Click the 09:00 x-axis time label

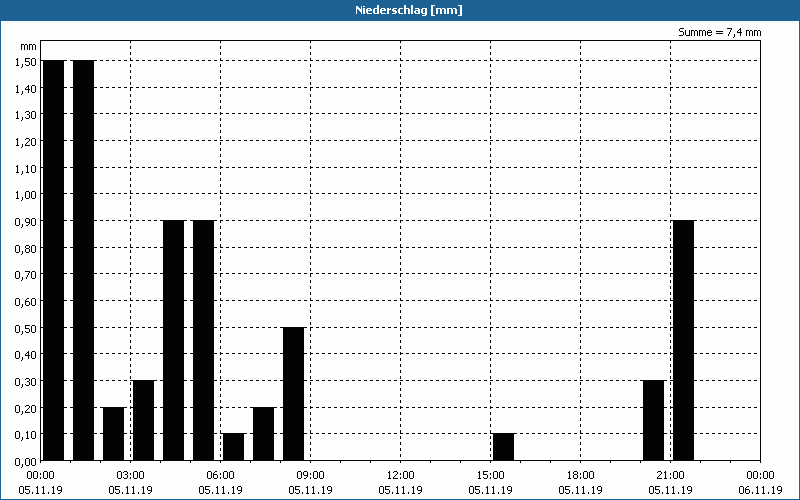pos(311,476)
